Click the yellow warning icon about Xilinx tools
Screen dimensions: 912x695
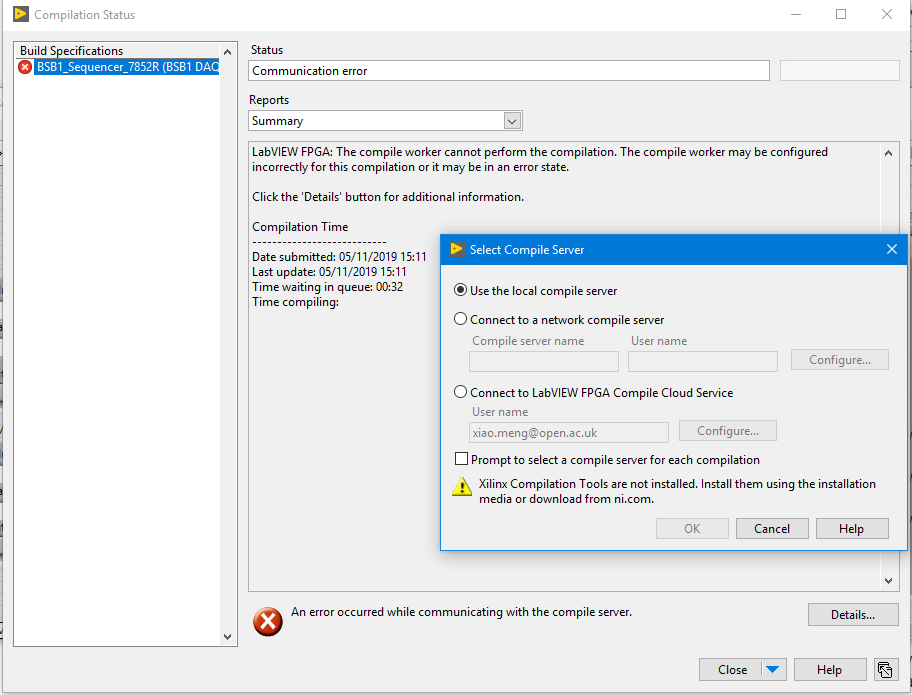[462, 487]
